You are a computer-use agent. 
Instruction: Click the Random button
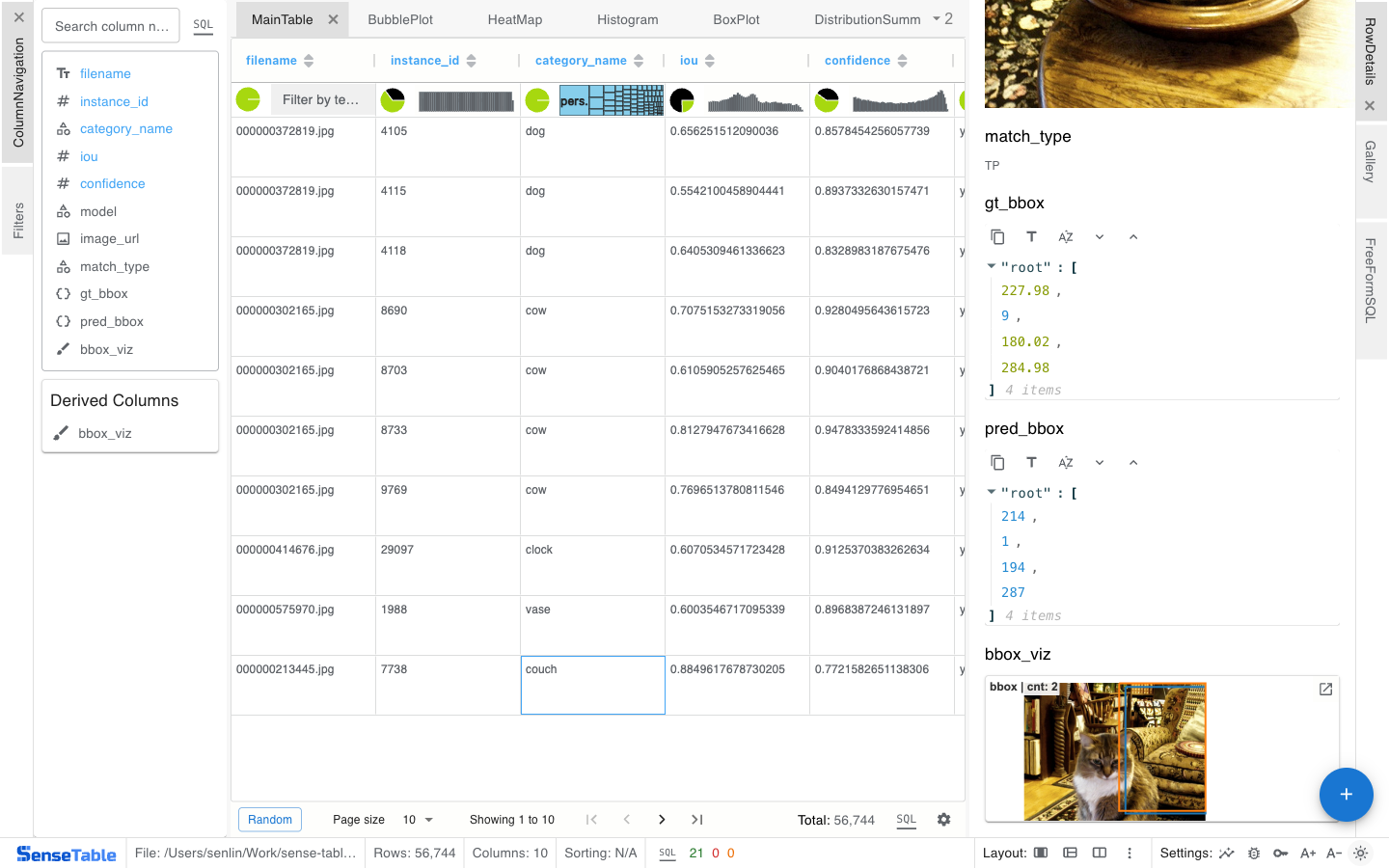[x=270, y=820]
